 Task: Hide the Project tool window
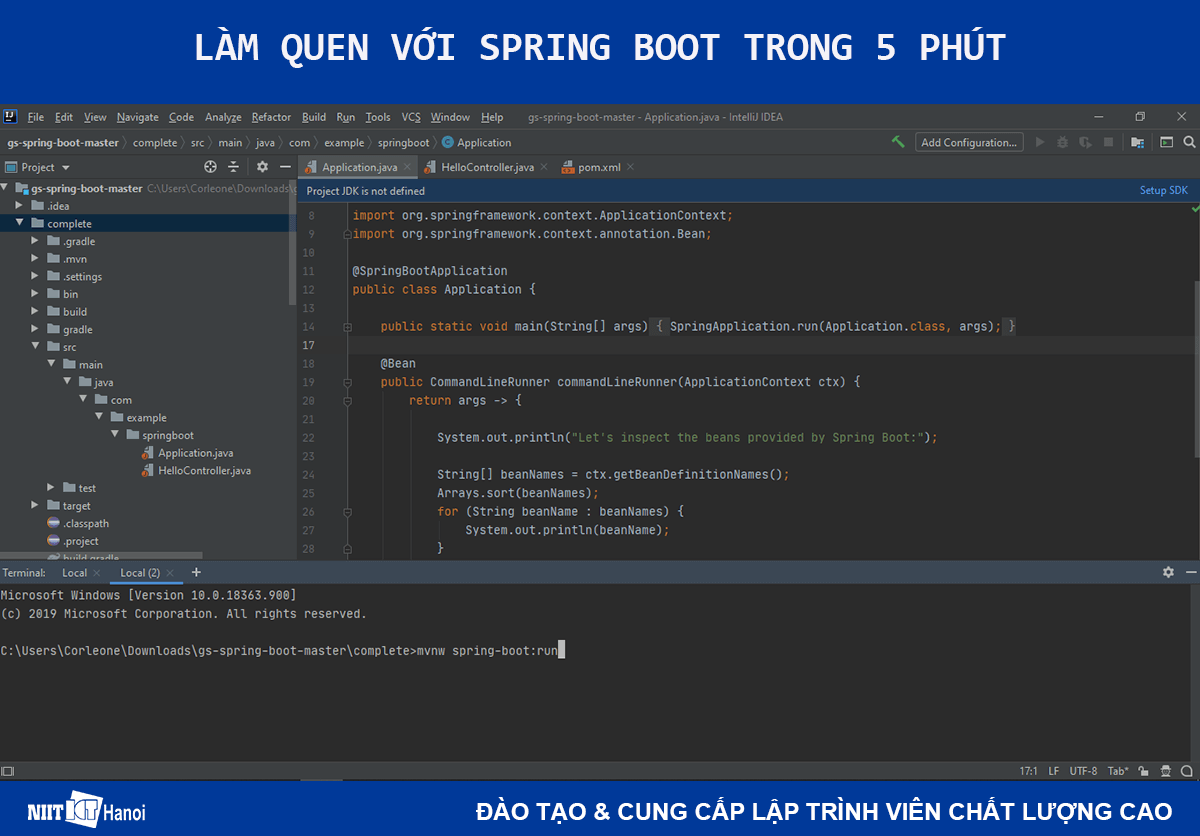point(287,167)
